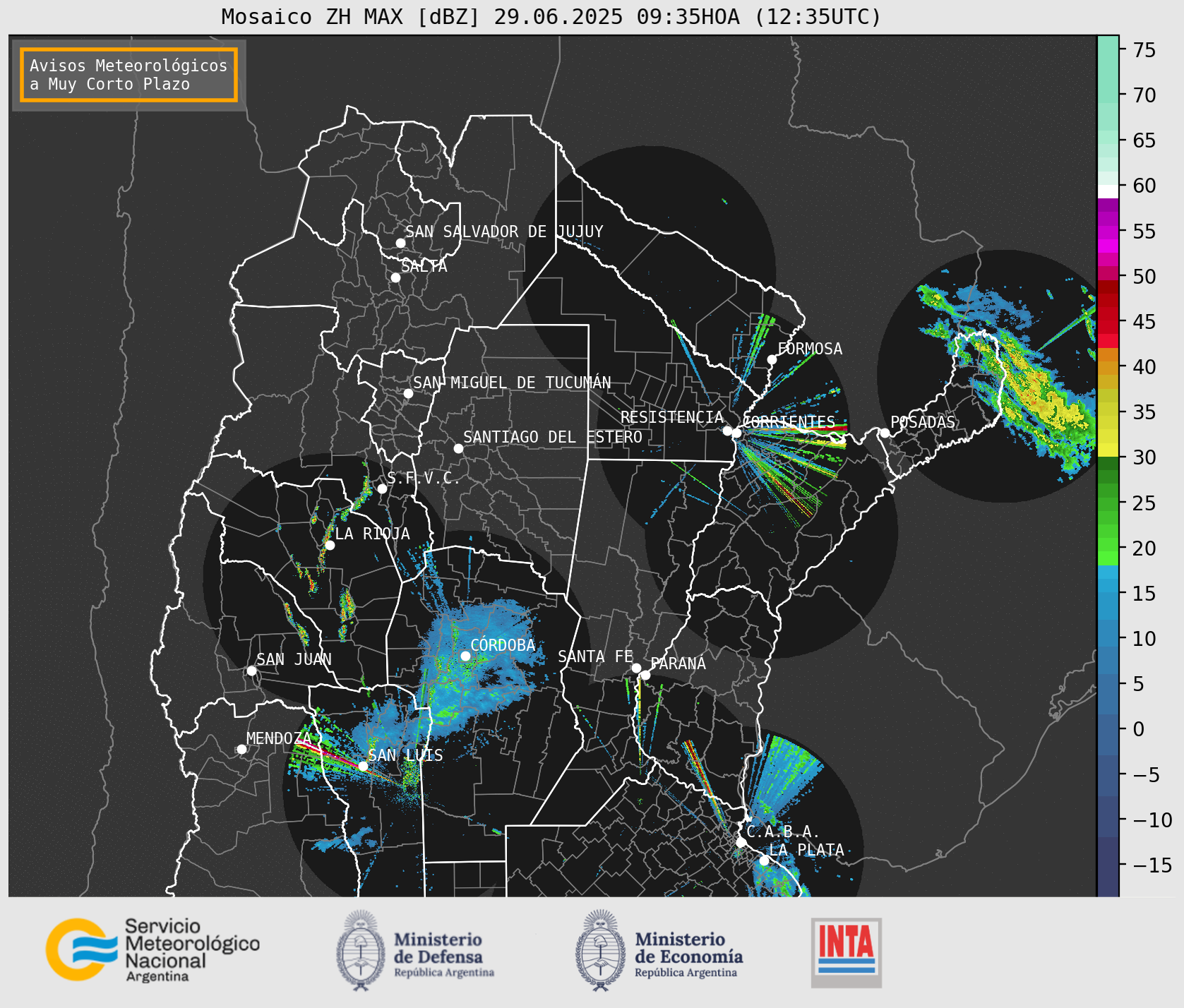Click the SANTIAGO DEL ESTERO label
Screen dimensions: 1184x1008
553,437
